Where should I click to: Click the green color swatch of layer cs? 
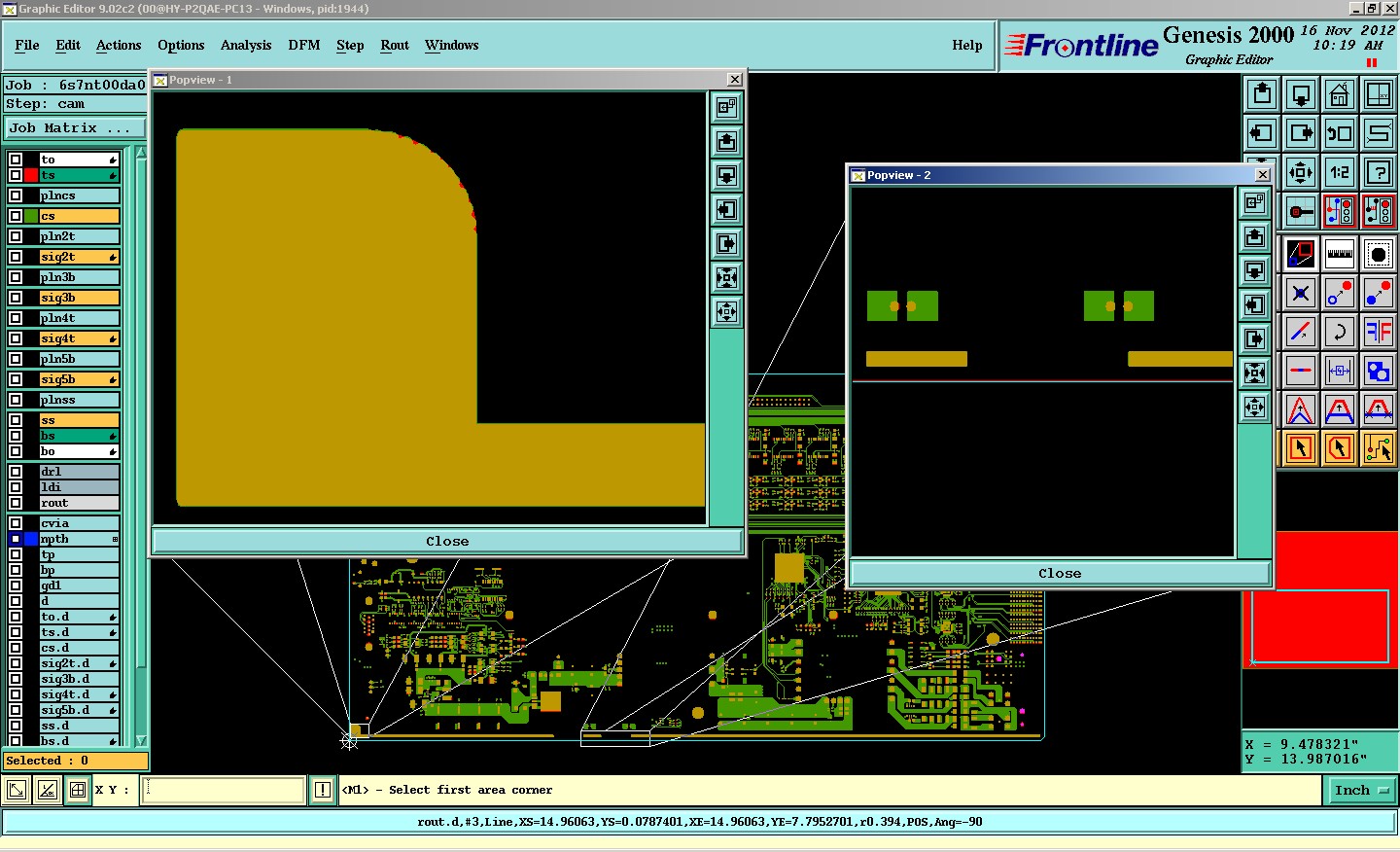coord(31,216)
